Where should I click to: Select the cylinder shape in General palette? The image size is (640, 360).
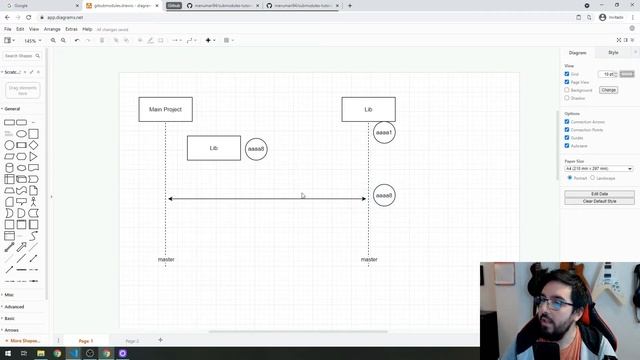(x=9, y=168)
